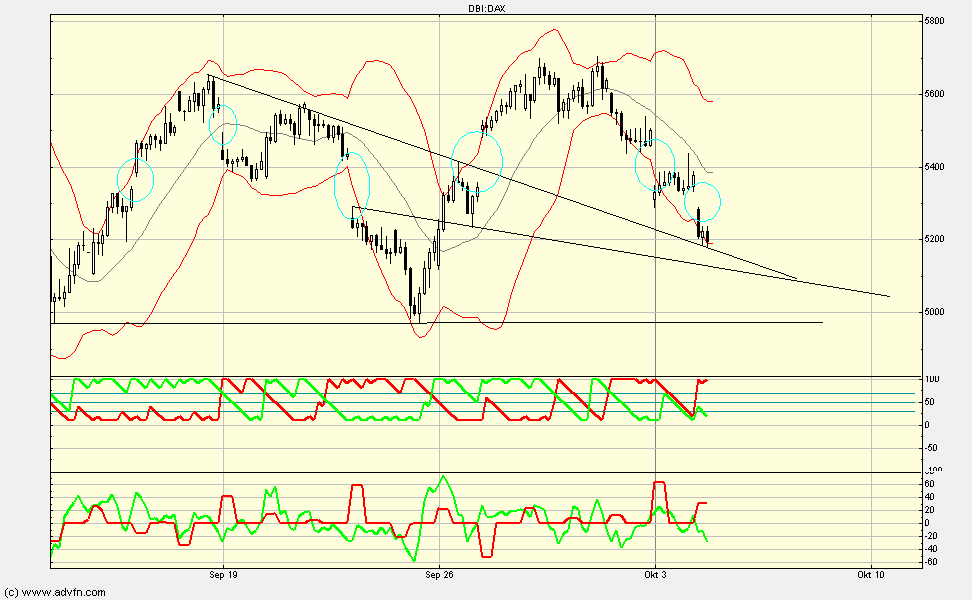972x600 pixels.
Task: Click the last cyan circle after Okt 3
Action: [702, 203]
